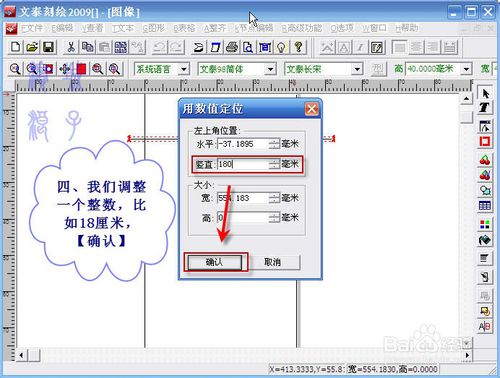Click the 宽 value spinner

[274, 198]
